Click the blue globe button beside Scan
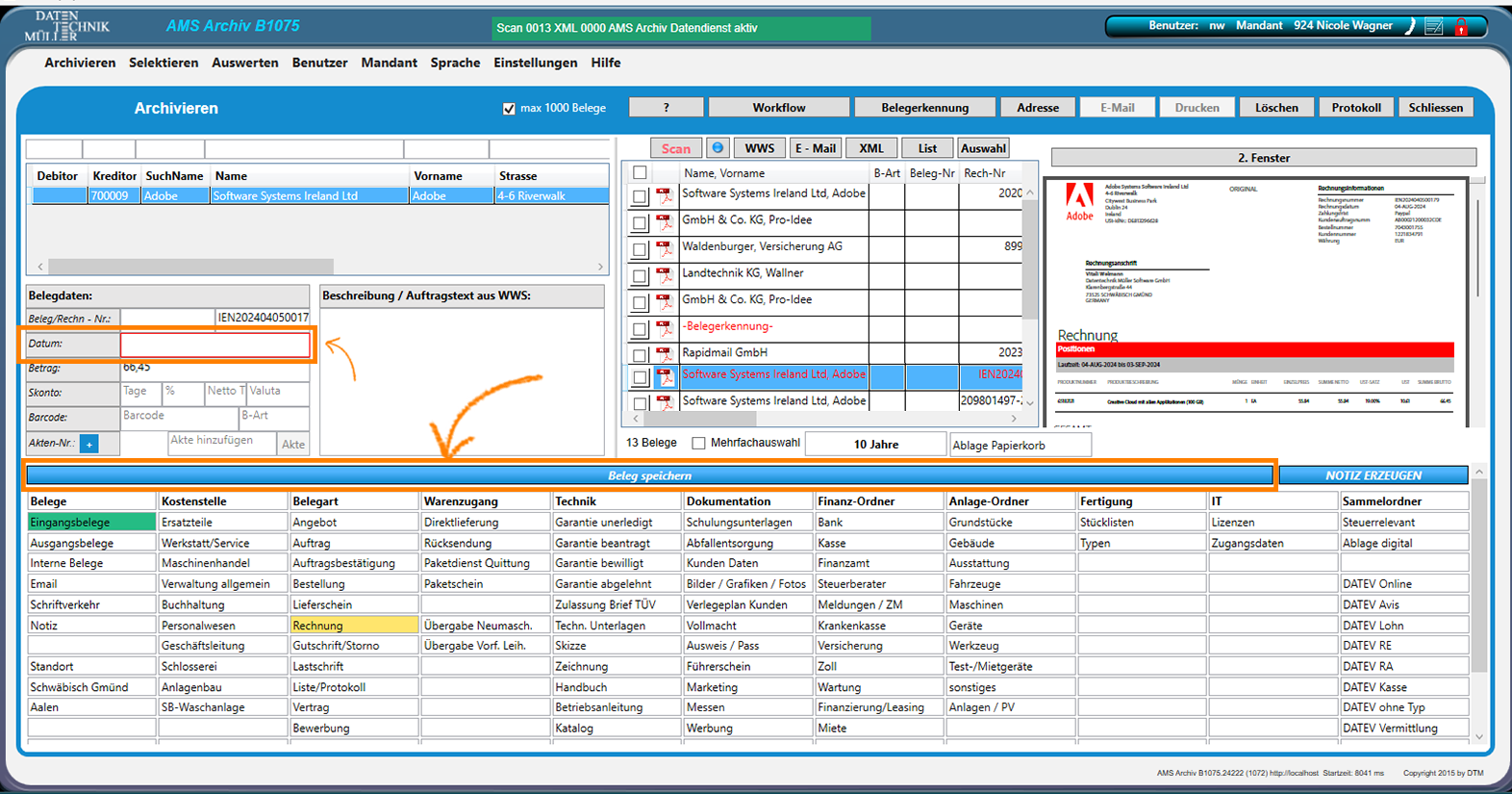The width and height of the screenshot is (1512, 794). coord(718,148)
